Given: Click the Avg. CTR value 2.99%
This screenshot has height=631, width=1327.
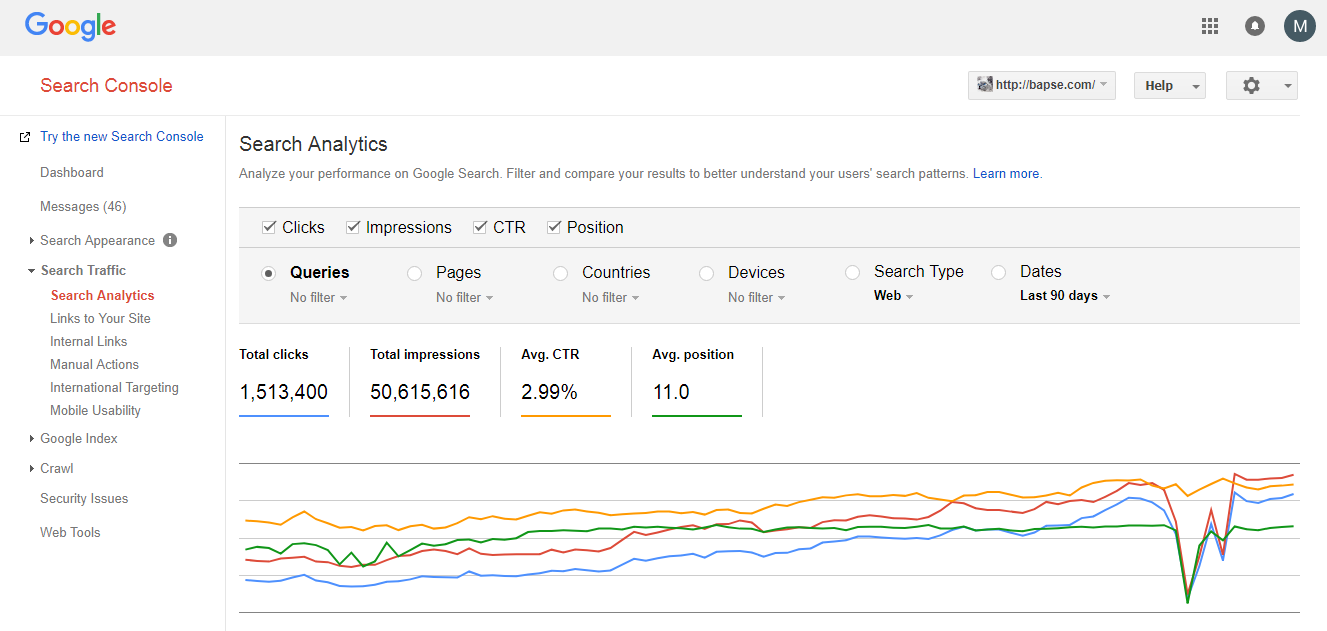Looking at the screenshot, I should pyautogui.click(x=549, y=392).
